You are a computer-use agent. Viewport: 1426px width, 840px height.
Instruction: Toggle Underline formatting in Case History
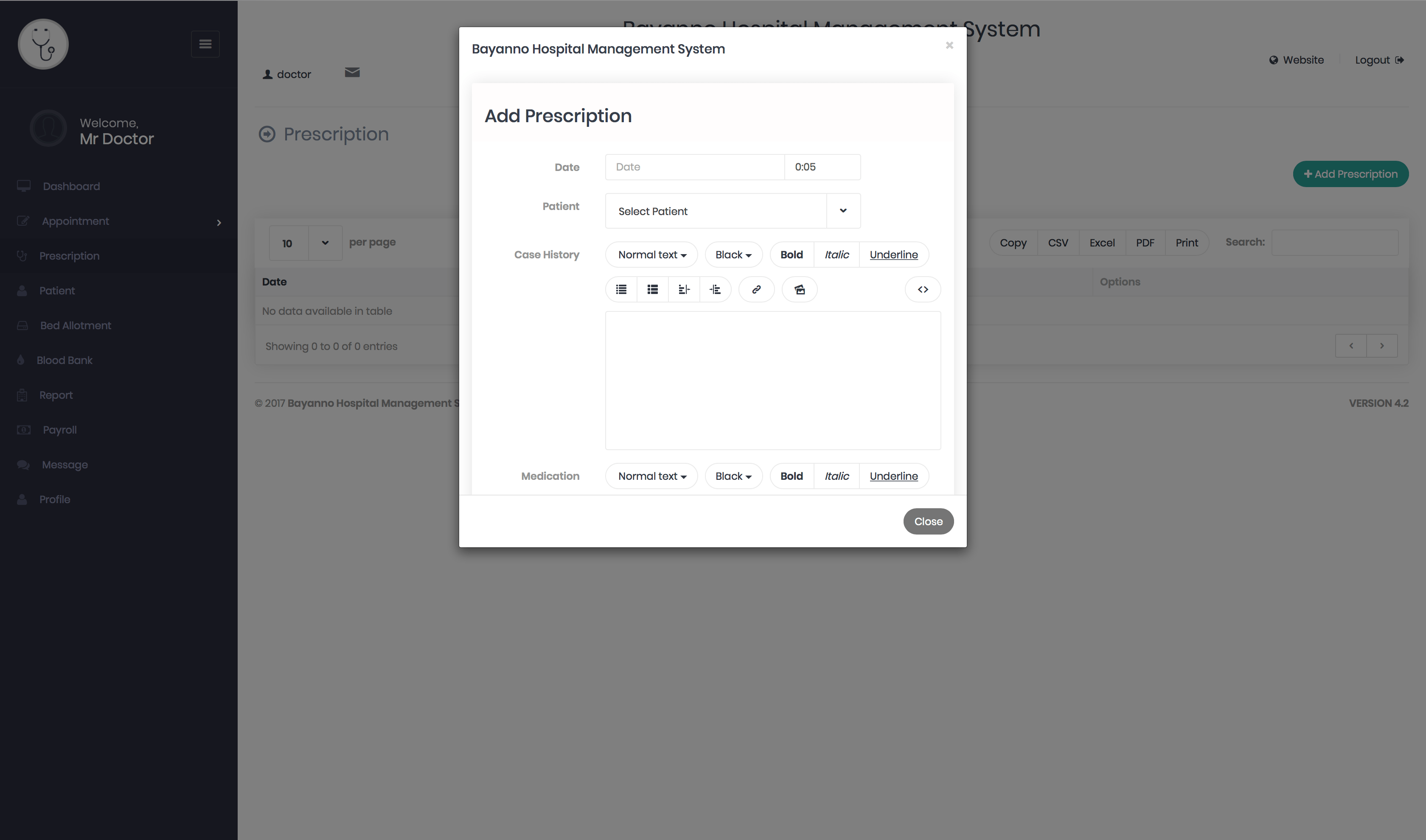click(x=893, y=254)
